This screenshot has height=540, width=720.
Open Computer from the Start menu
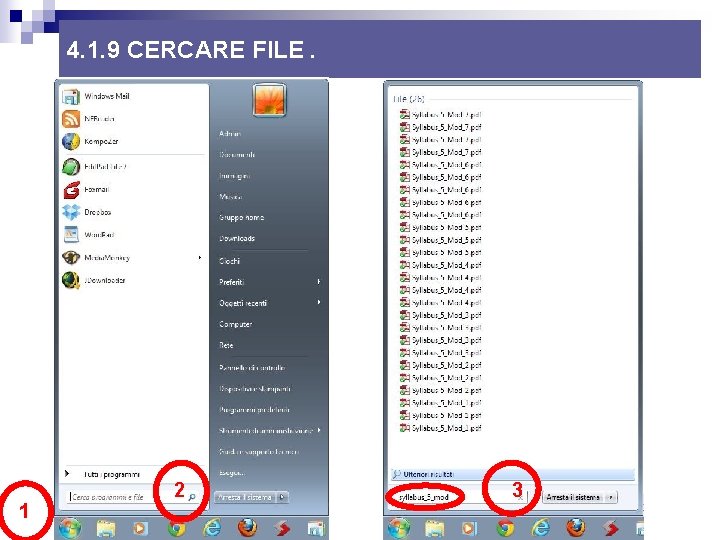(x=236, y=324)
